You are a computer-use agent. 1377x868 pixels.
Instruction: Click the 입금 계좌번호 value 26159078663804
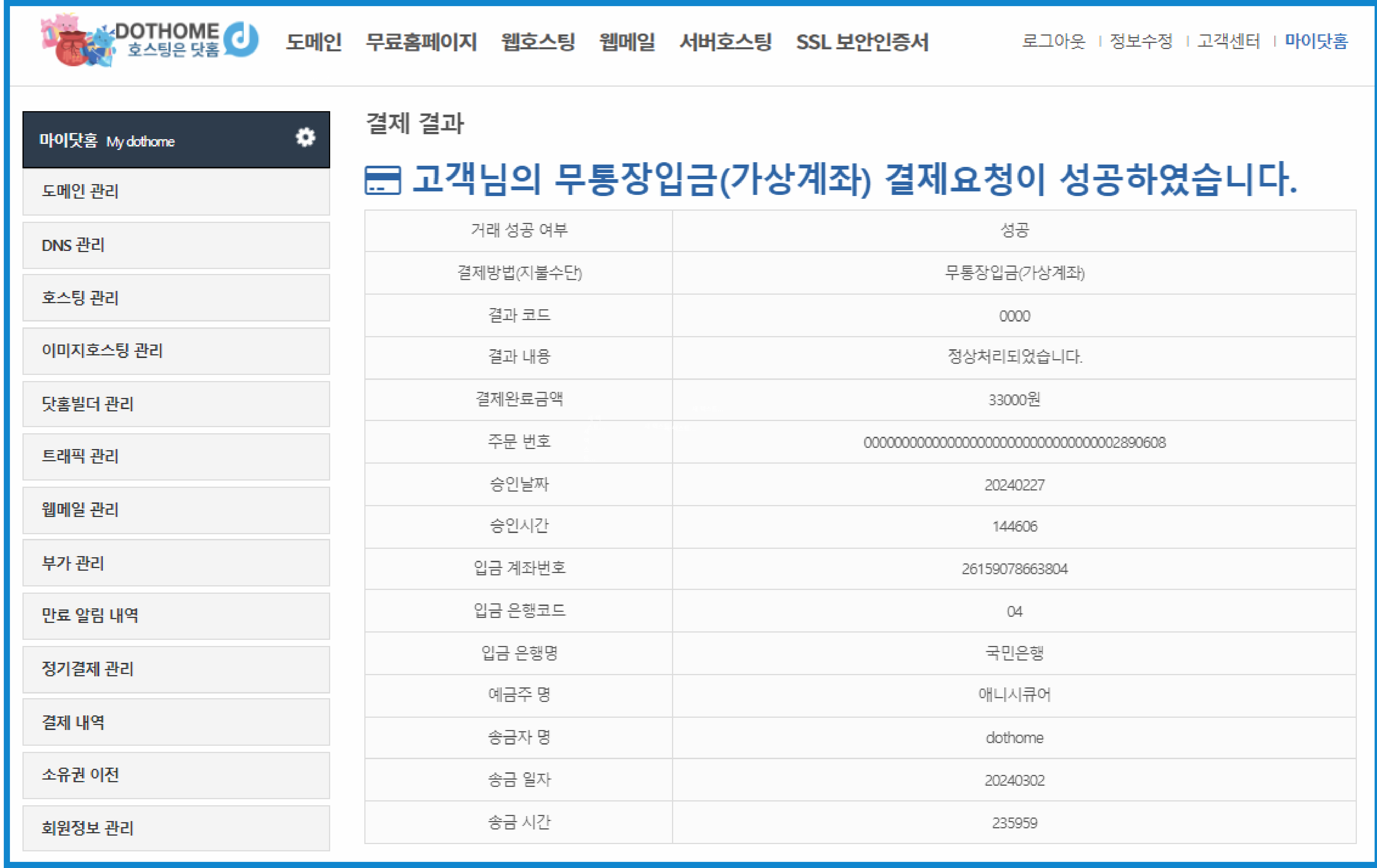(1014, 569)
